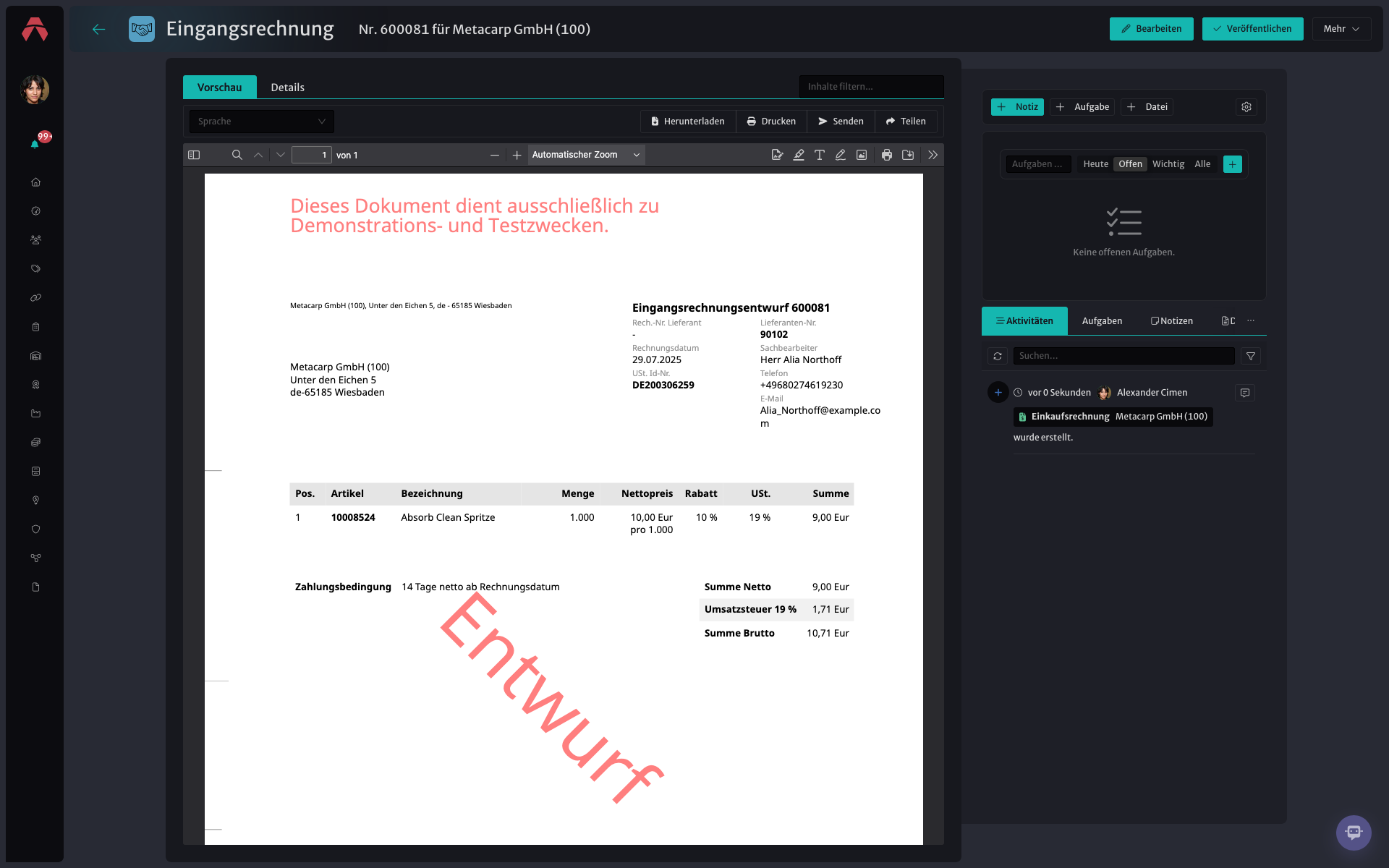Switch to the Vorschau tab

(219, 87)
